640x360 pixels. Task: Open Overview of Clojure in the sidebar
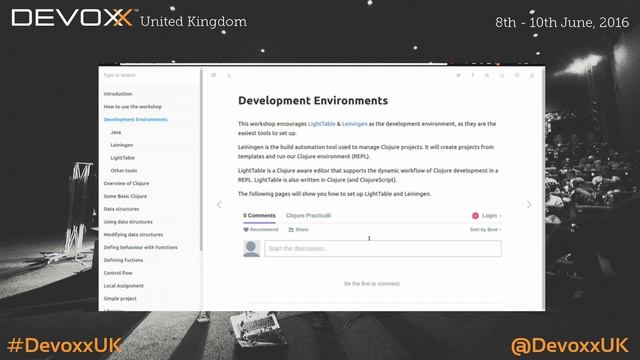tap(126, 183)
